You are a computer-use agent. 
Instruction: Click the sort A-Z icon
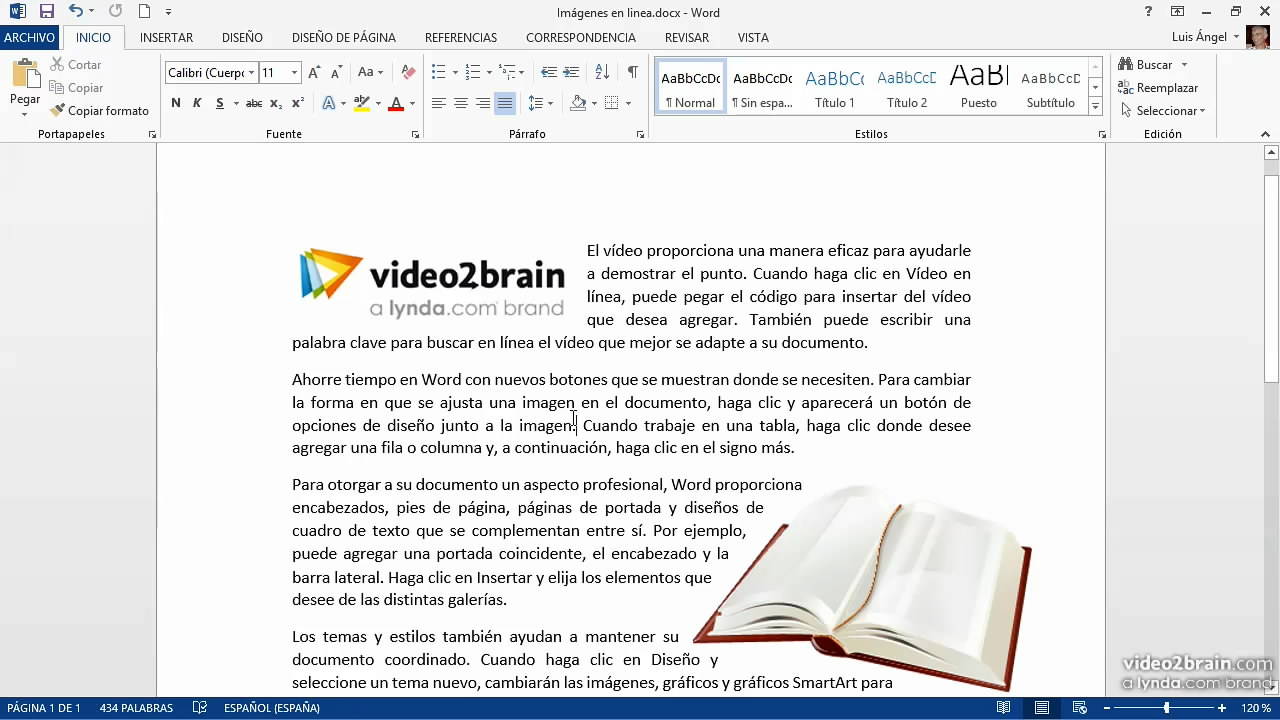pyautogui.click(x=602, y=73)
